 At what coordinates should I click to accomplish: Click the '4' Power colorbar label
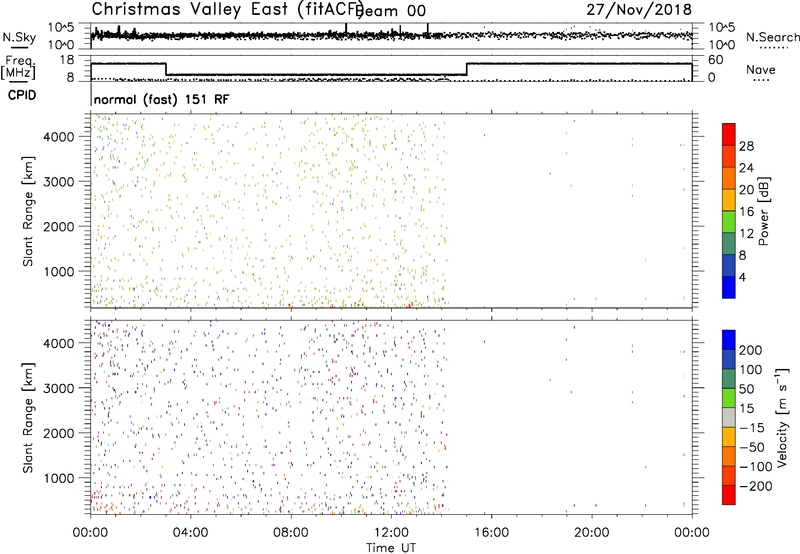742,277
